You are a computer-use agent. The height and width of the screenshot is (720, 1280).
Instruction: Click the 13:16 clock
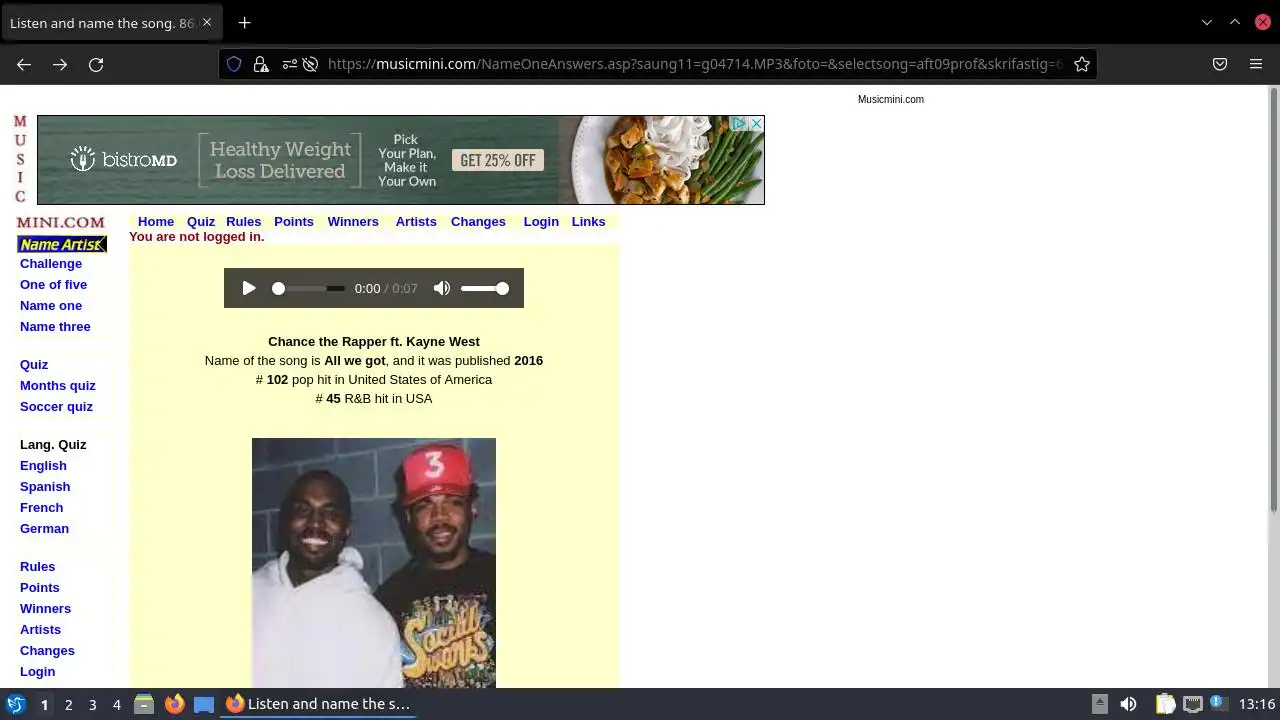point(1257,704)
